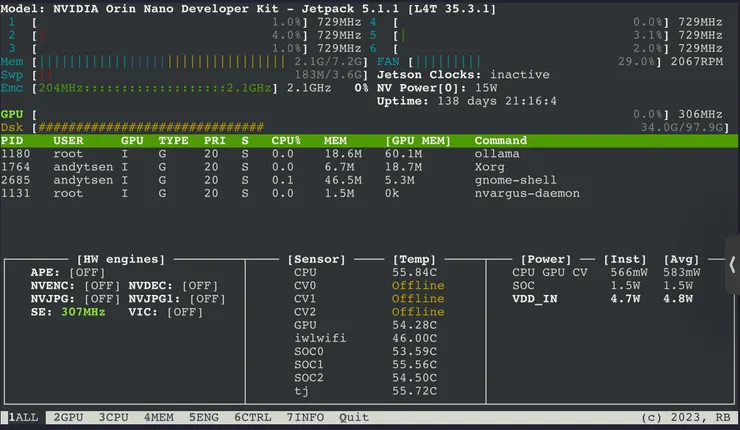740x430 pixels.
Task: Click the TYPE column header
Action: click(173, 141)
